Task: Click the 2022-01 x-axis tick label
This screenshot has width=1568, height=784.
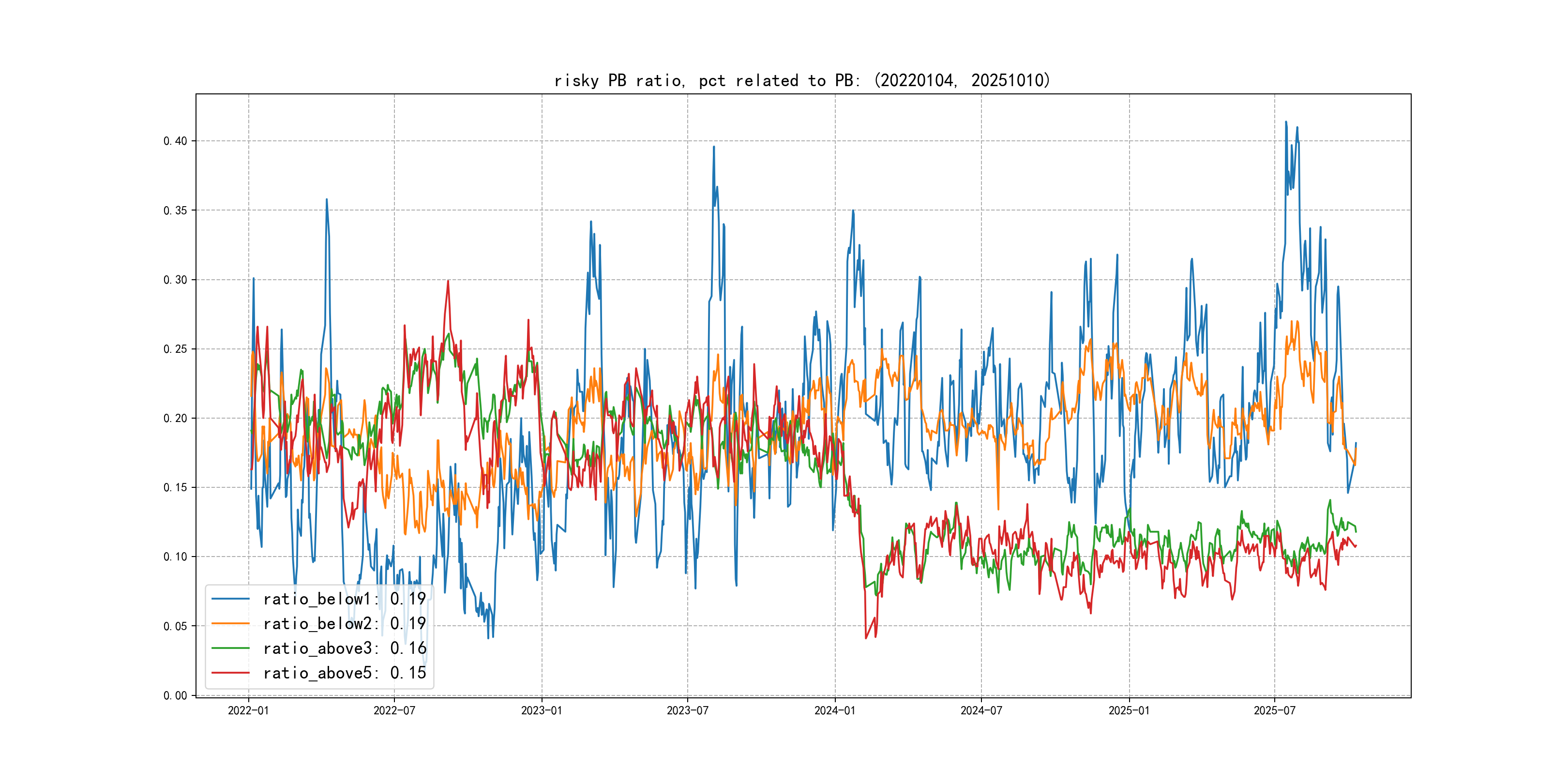Action: pyautogui.click(x=248, y=710)
